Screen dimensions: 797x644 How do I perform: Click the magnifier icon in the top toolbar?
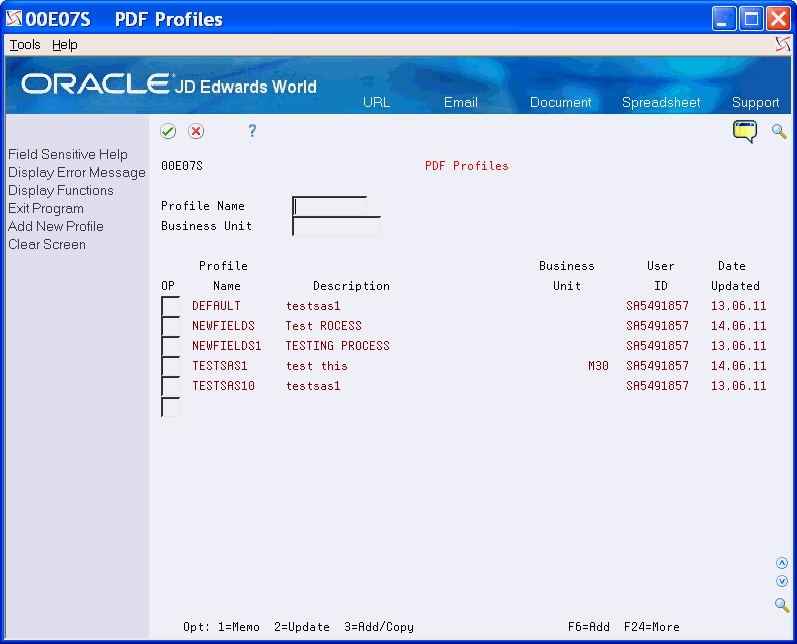779,131
